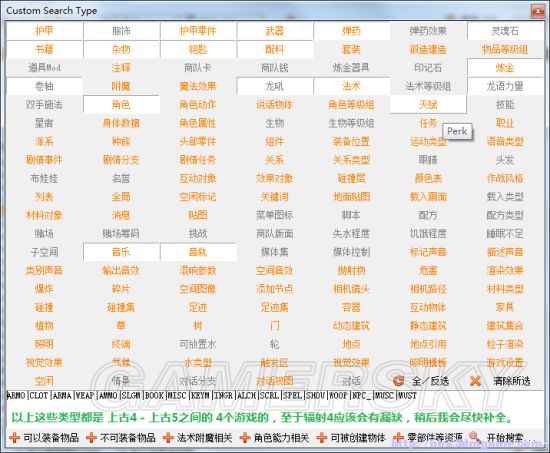Image resolution: width=550 pixels, height=453 pixels.
Task: Toggle the 护甲 type button
Action: coord(44,31)
